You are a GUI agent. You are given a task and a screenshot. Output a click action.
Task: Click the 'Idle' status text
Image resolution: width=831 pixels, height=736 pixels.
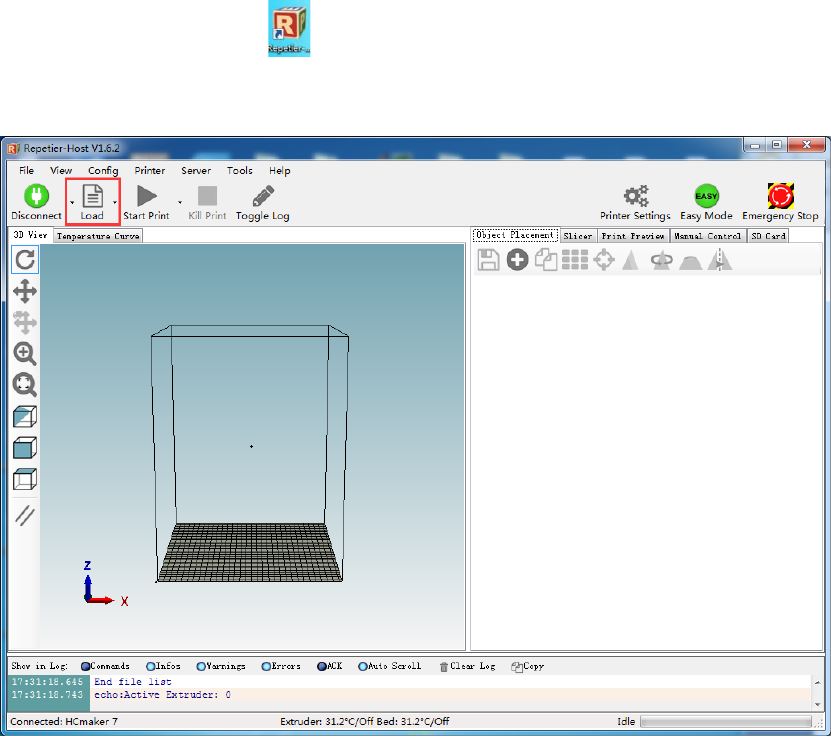[626, 722]
